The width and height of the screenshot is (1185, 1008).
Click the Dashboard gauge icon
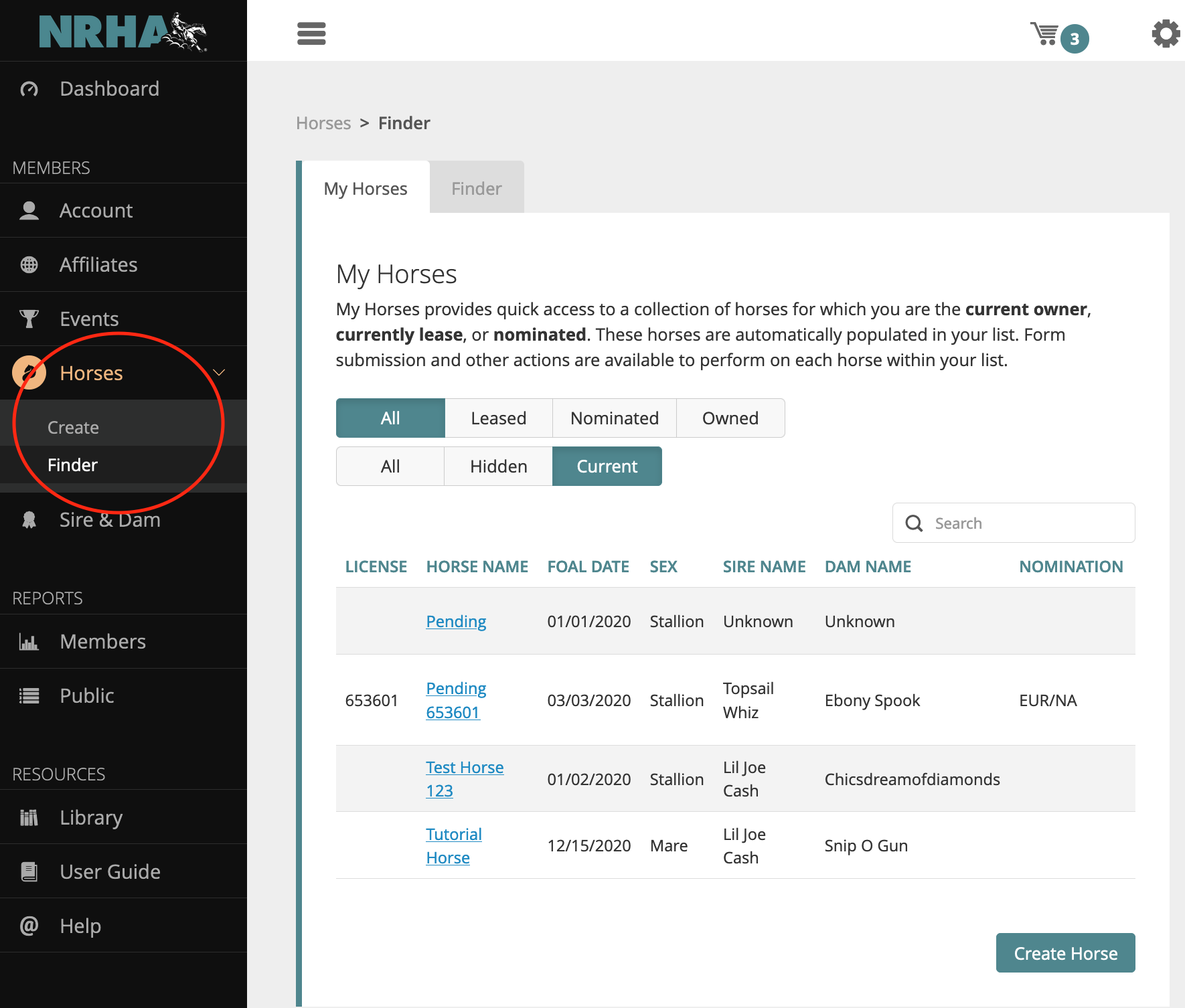coord(29,89)
